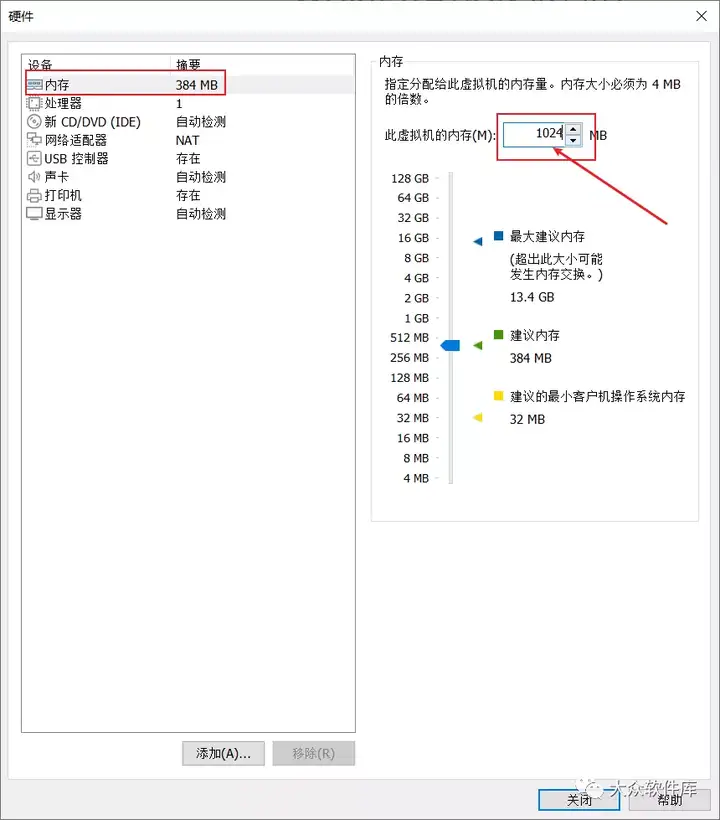The width and height of the screenshot is (720, 820).
Task: Click the 关闭 button
Action: (579, 800)
